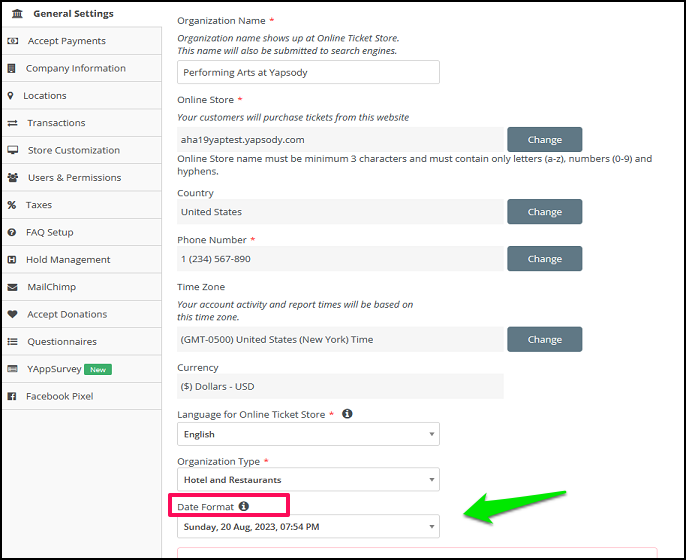This screenshot has height=560, width=686.
Task: Click the Hold Management icon
Action: pyautogui.click(x=12, y=260)
